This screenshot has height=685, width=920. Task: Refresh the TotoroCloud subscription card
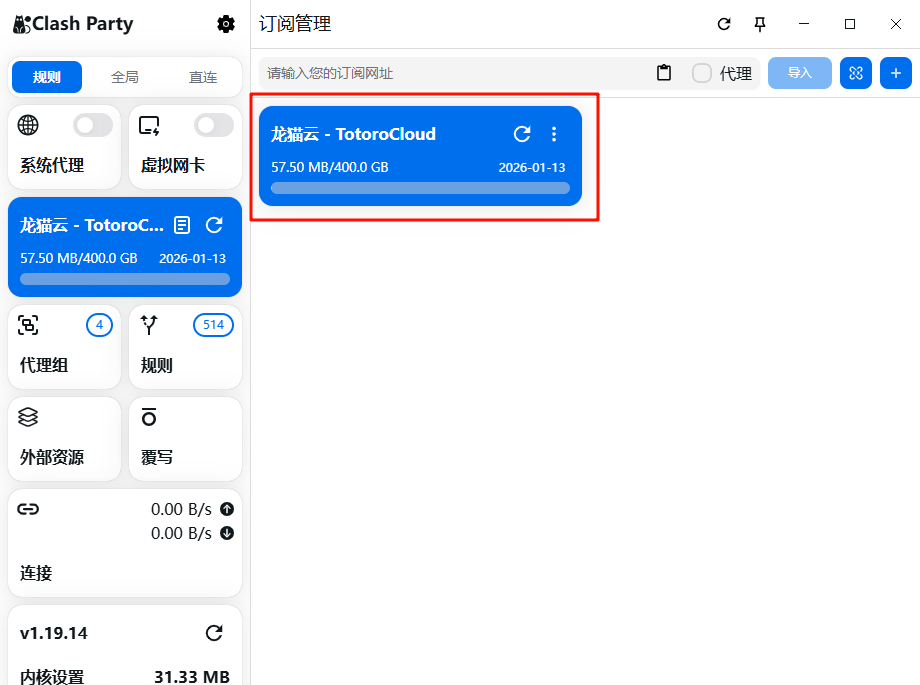click(522, 134)
